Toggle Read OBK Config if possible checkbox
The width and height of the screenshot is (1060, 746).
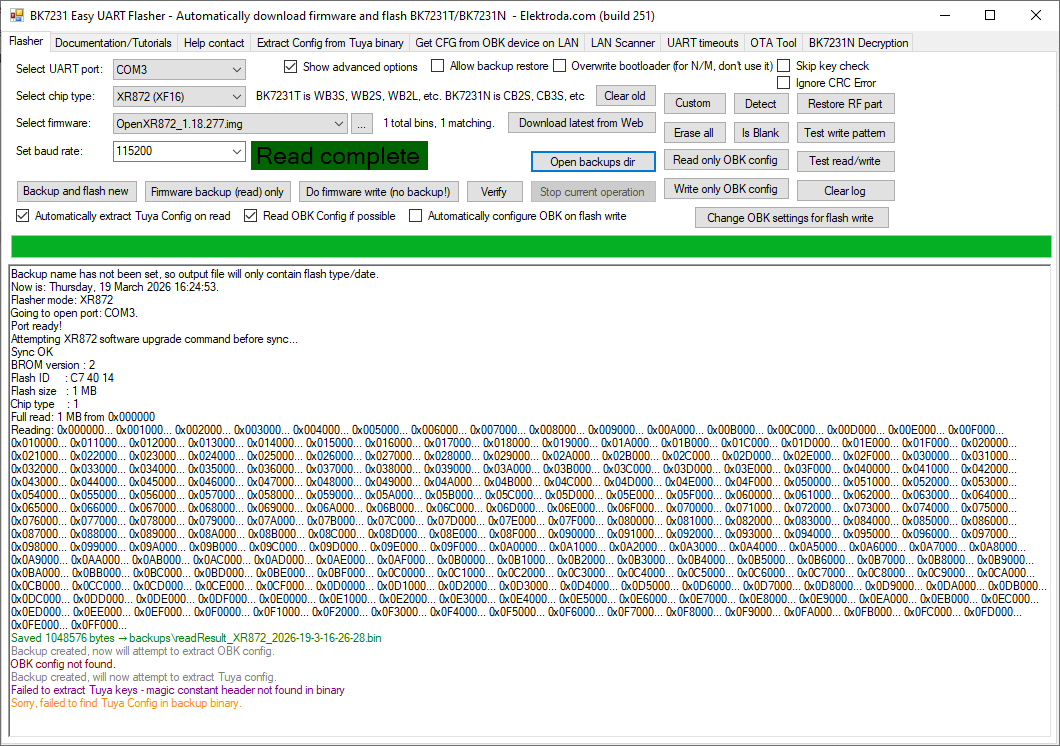click(251, 216)
